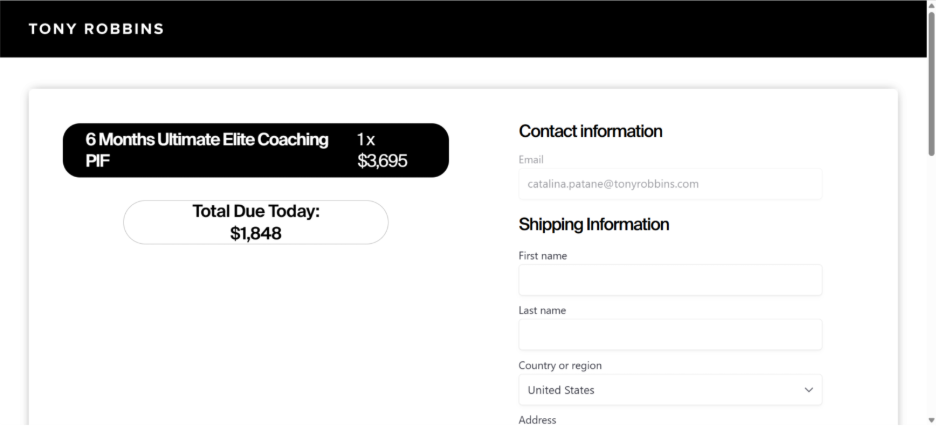This screenshot has height=426, width=936.
Task: Click the Total Due Today box
Action: 255,222
